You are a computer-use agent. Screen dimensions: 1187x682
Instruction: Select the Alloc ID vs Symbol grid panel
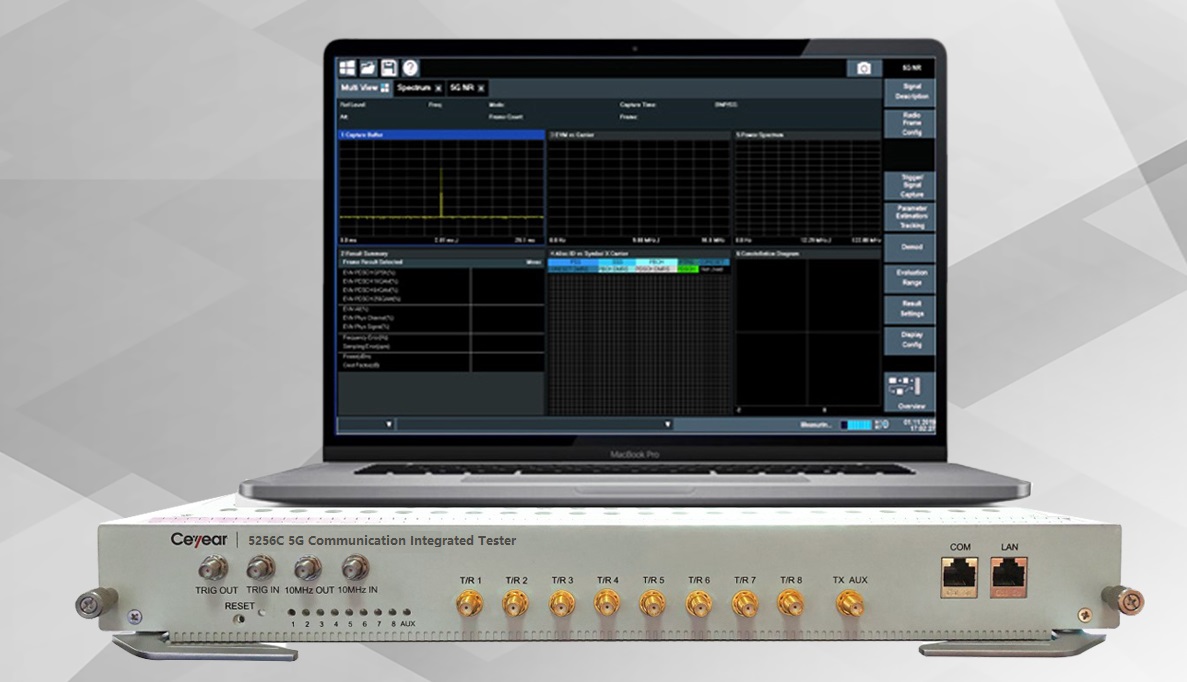tap(639, 332)
